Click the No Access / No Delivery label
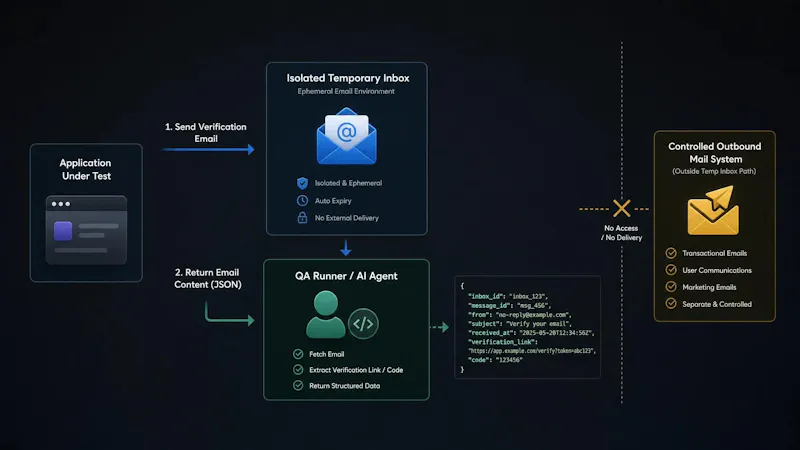The width and height of the screenshot is (800, 450). (x=621, y=233)
